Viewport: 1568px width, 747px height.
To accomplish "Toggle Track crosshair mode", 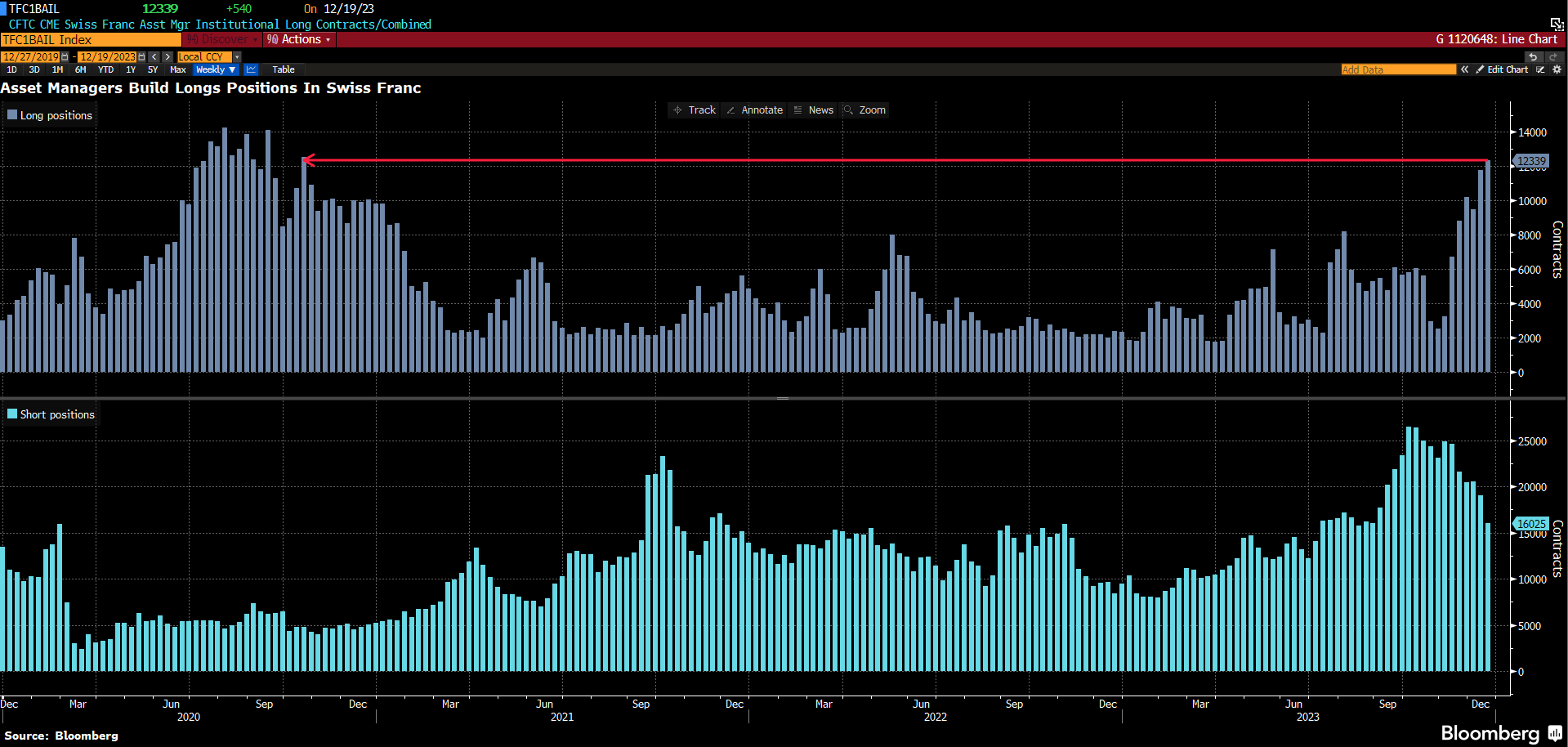I will coord(694,110).
